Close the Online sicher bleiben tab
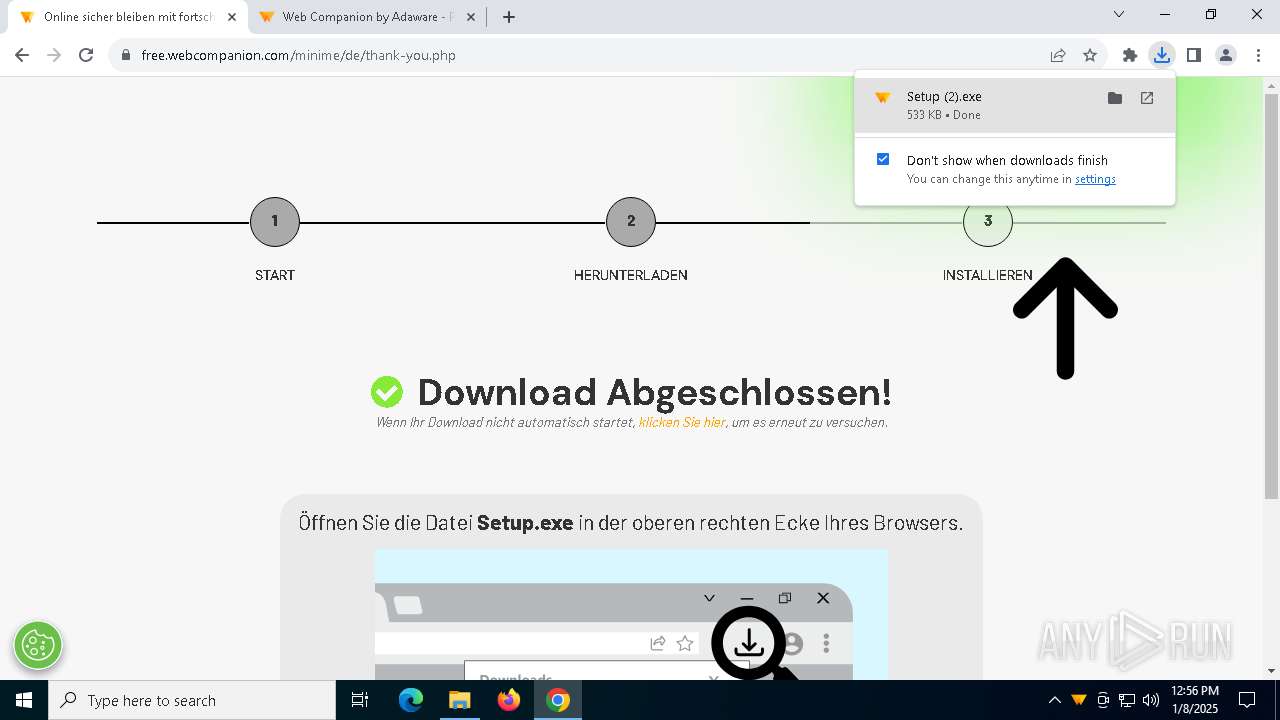 coord(232,17)
